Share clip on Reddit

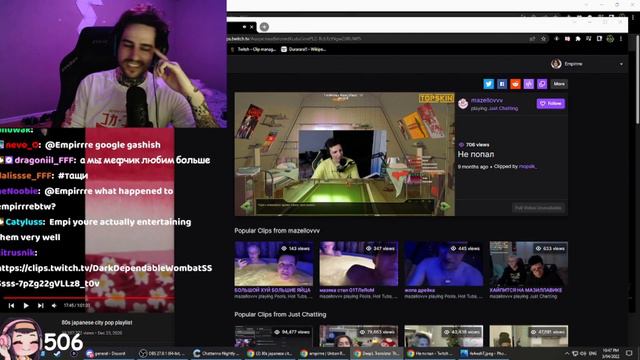tap(516, 84)
